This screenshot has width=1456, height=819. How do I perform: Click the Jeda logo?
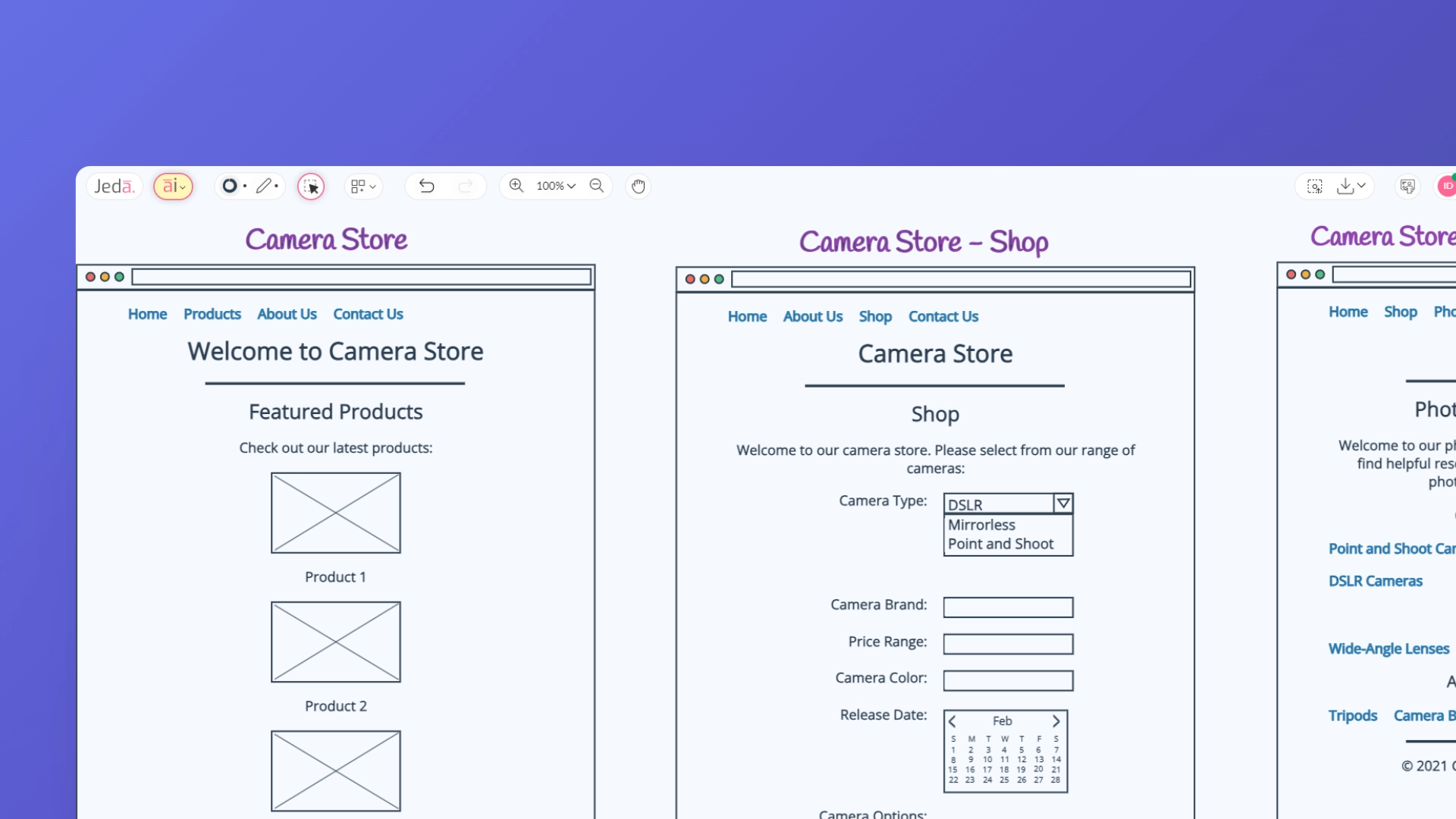pyautogui.click(x=115, y=186)
